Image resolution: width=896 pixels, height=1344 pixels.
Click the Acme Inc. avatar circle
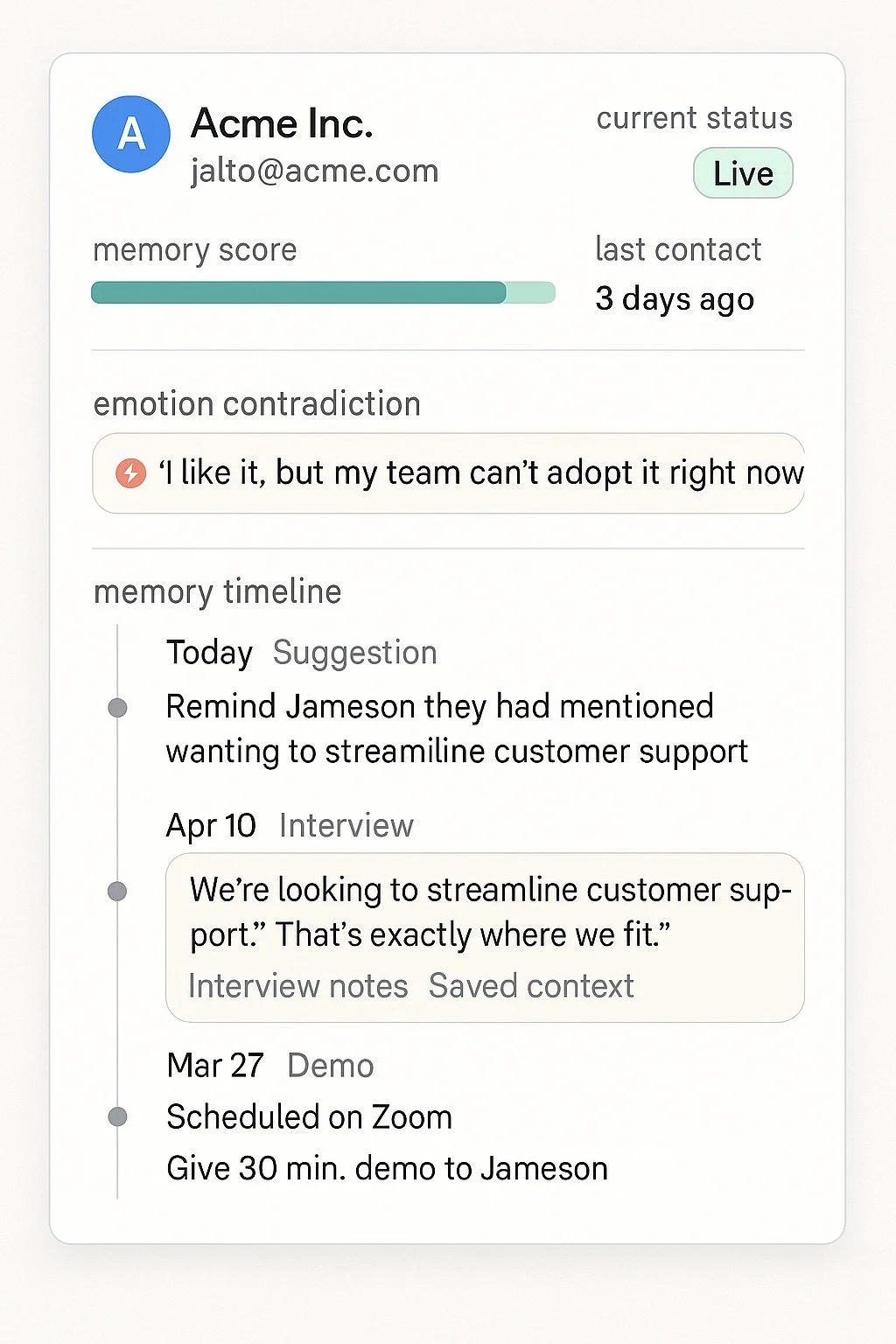(131, 134)
